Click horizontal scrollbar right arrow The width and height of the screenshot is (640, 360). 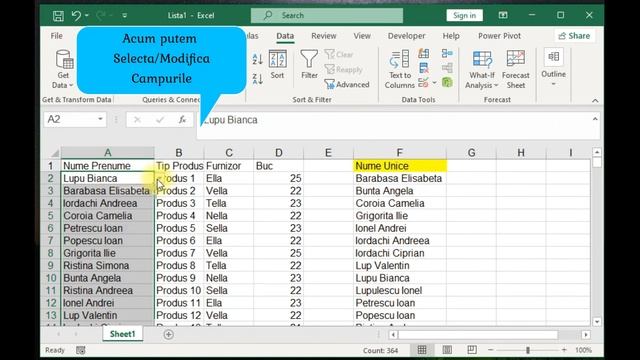point(586,335)
